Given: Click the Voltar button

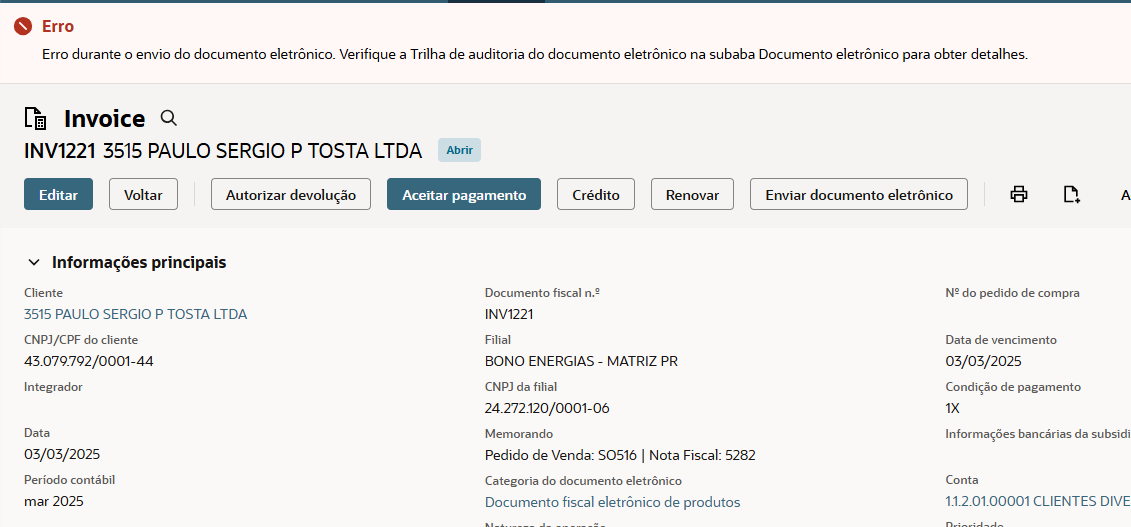Looking at the screenshot, I should (143, 195).
